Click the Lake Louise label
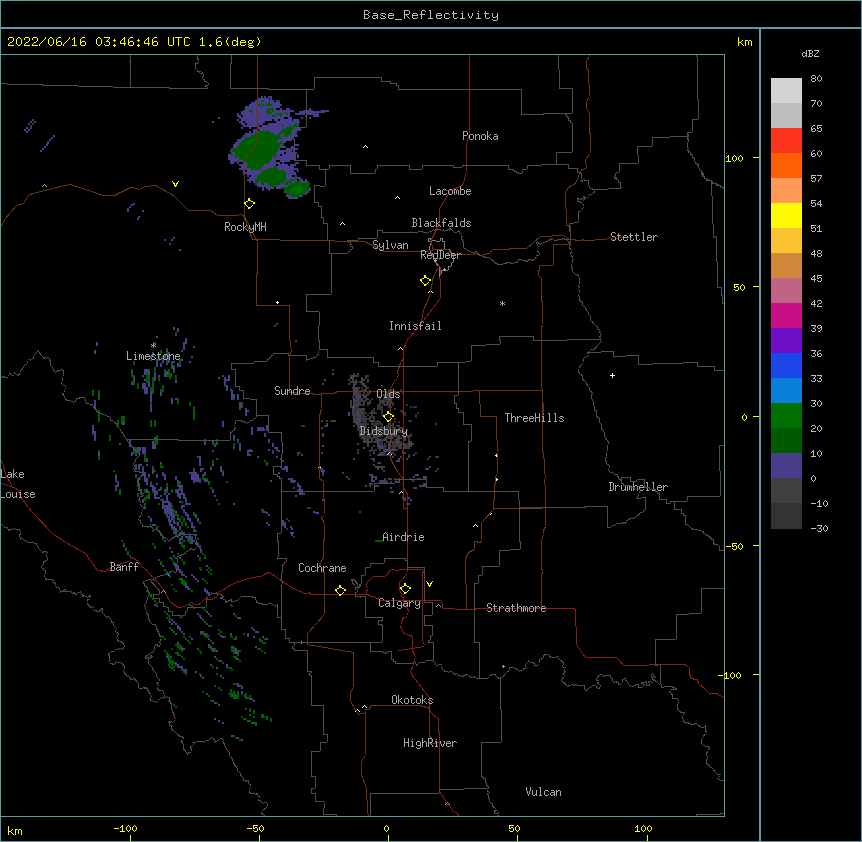Screen dimensions: 862x842 pos(18,484)
